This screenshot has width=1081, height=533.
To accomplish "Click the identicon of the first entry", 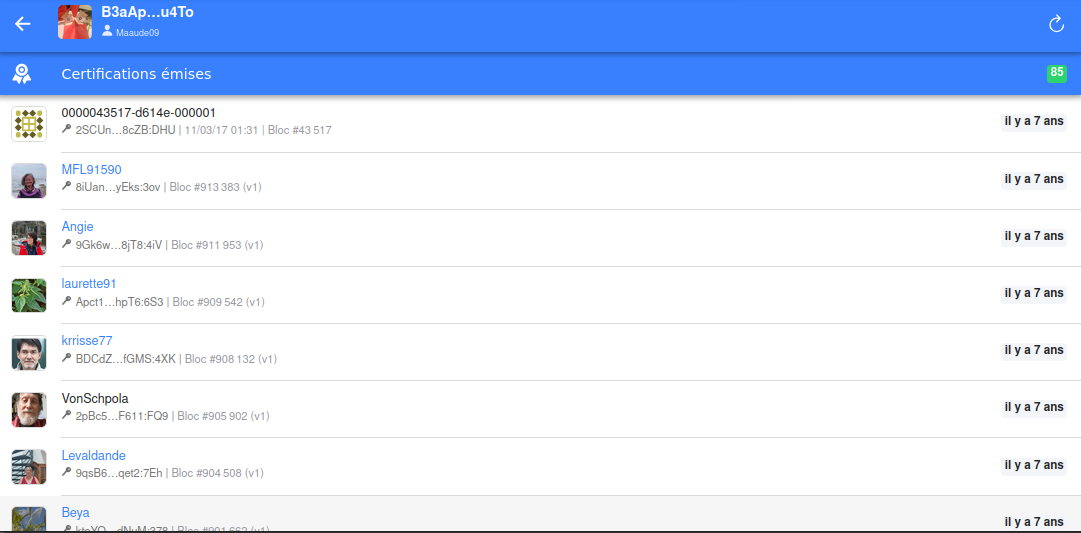I will pyautogui.click(x=29, y=124).
